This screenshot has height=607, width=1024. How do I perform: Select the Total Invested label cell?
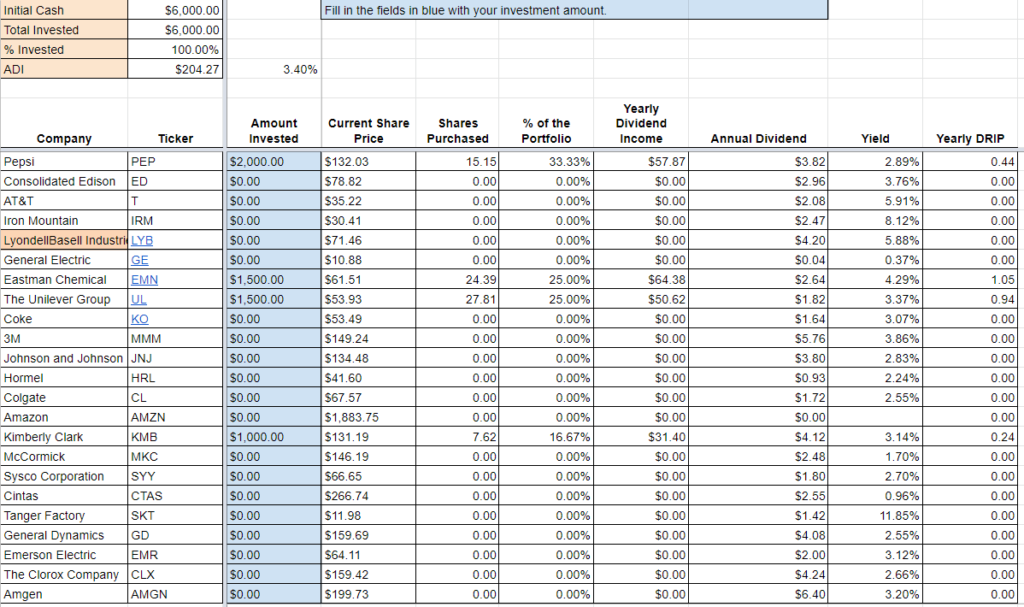pos(64,30)
